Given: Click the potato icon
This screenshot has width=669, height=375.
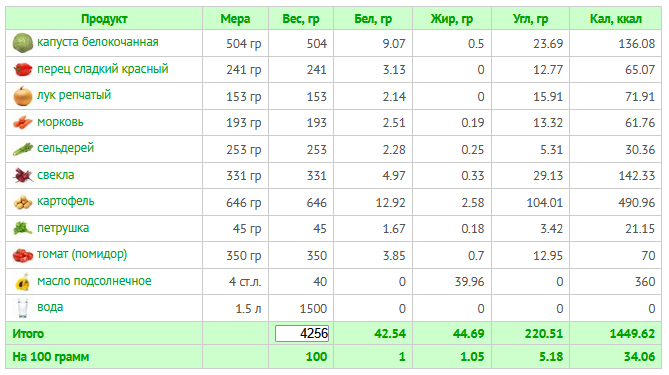Looking at the screenshot, I should point(23,202).
